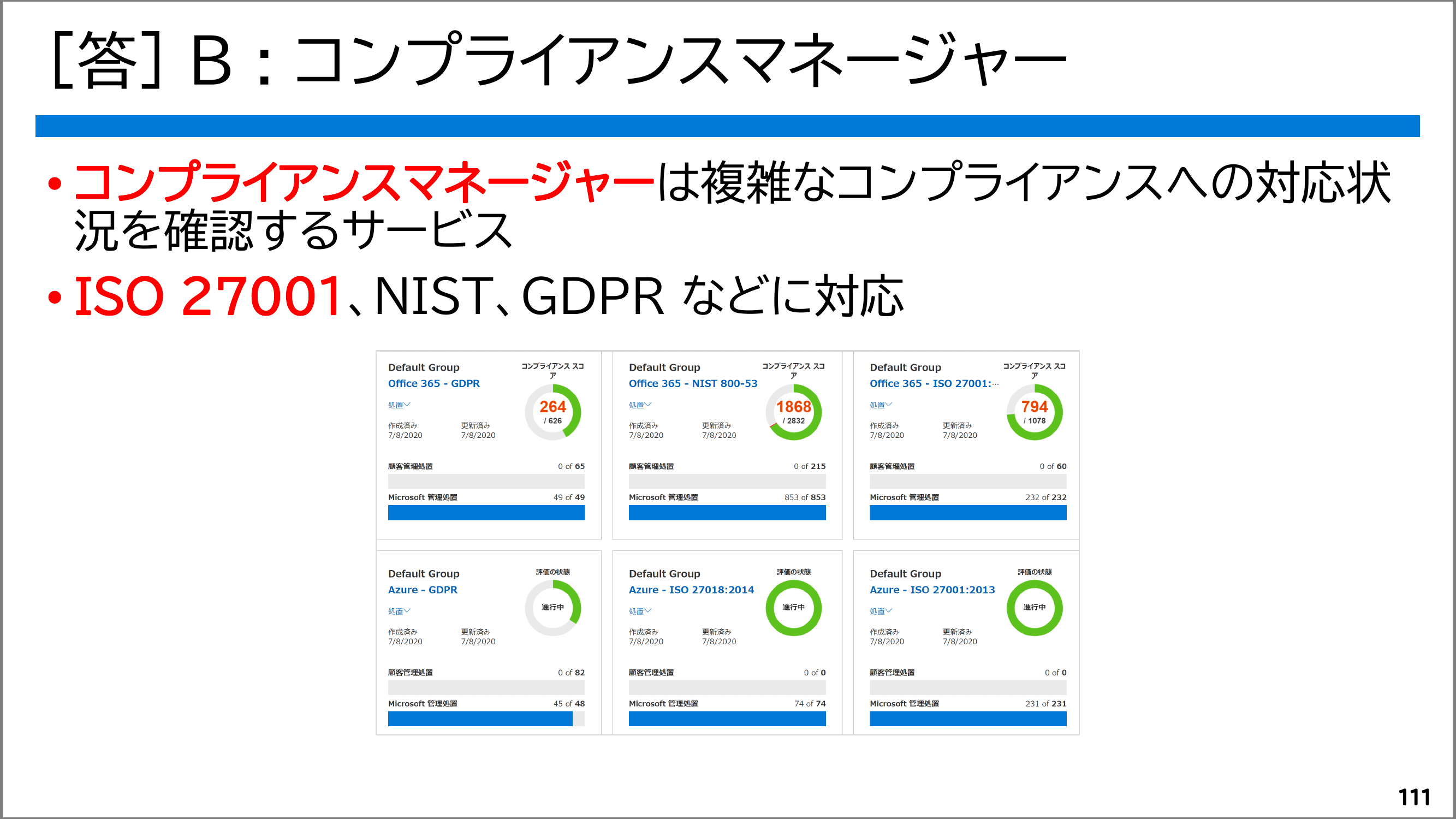Click the Azure - GDPR status ring (進行中)
Screen dimensions: 1456x819
pyautogui.click(x=553, y=608)
